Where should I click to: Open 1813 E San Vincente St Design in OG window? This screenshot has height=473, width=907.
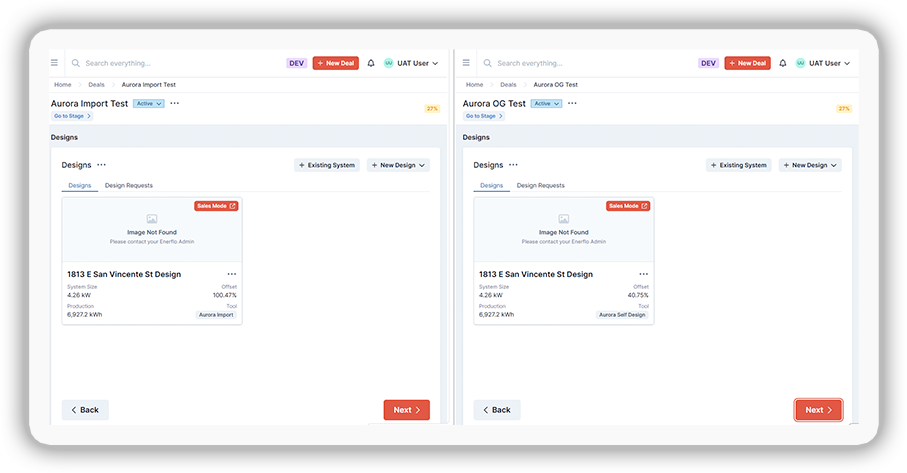[x=536, y=274]
